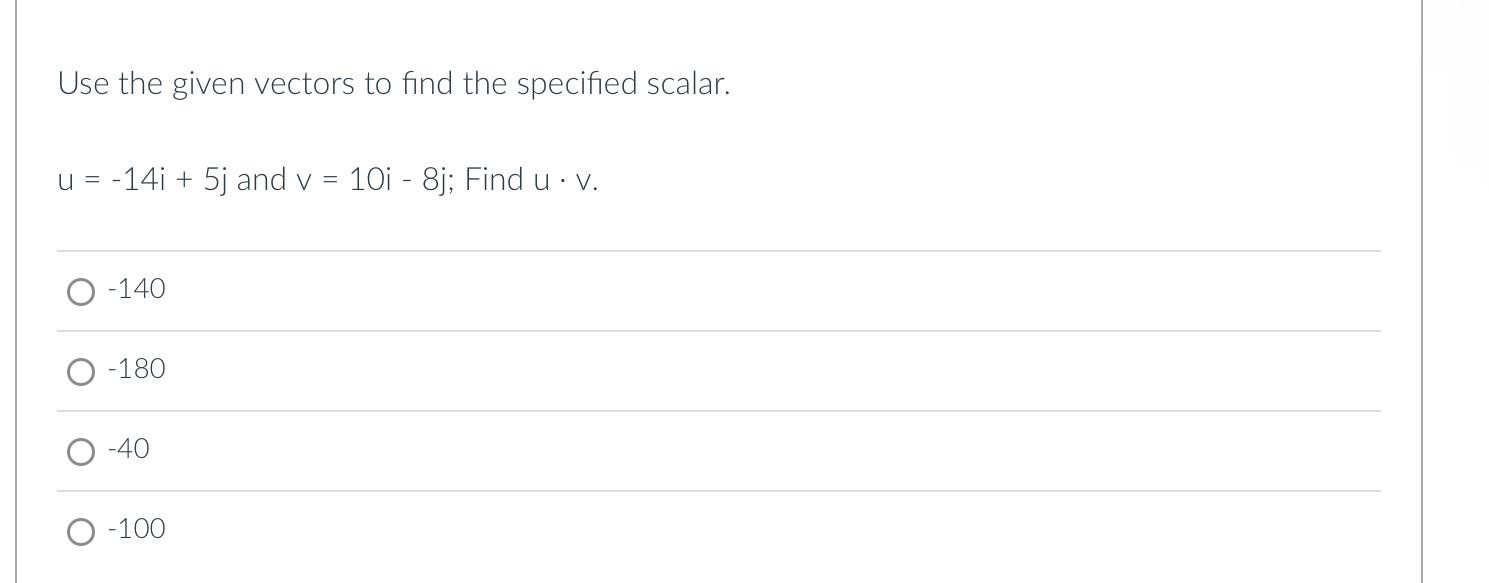The image size is (1489, 583).
Task: Select the -180 radio button
Action: tap(80, 372)
